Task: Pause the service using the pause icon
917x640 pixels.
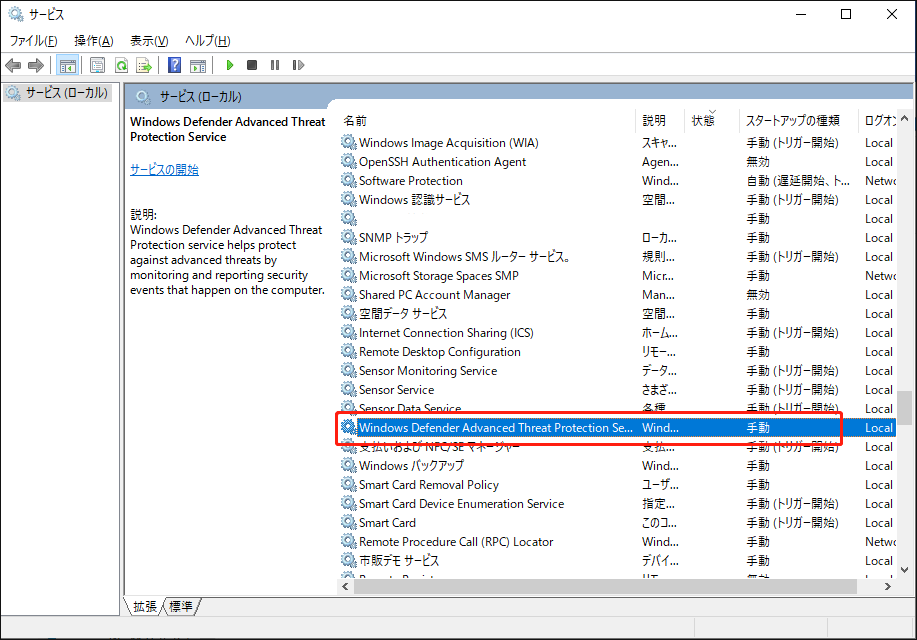Action: pyautogui.click(x=275, y=64)
